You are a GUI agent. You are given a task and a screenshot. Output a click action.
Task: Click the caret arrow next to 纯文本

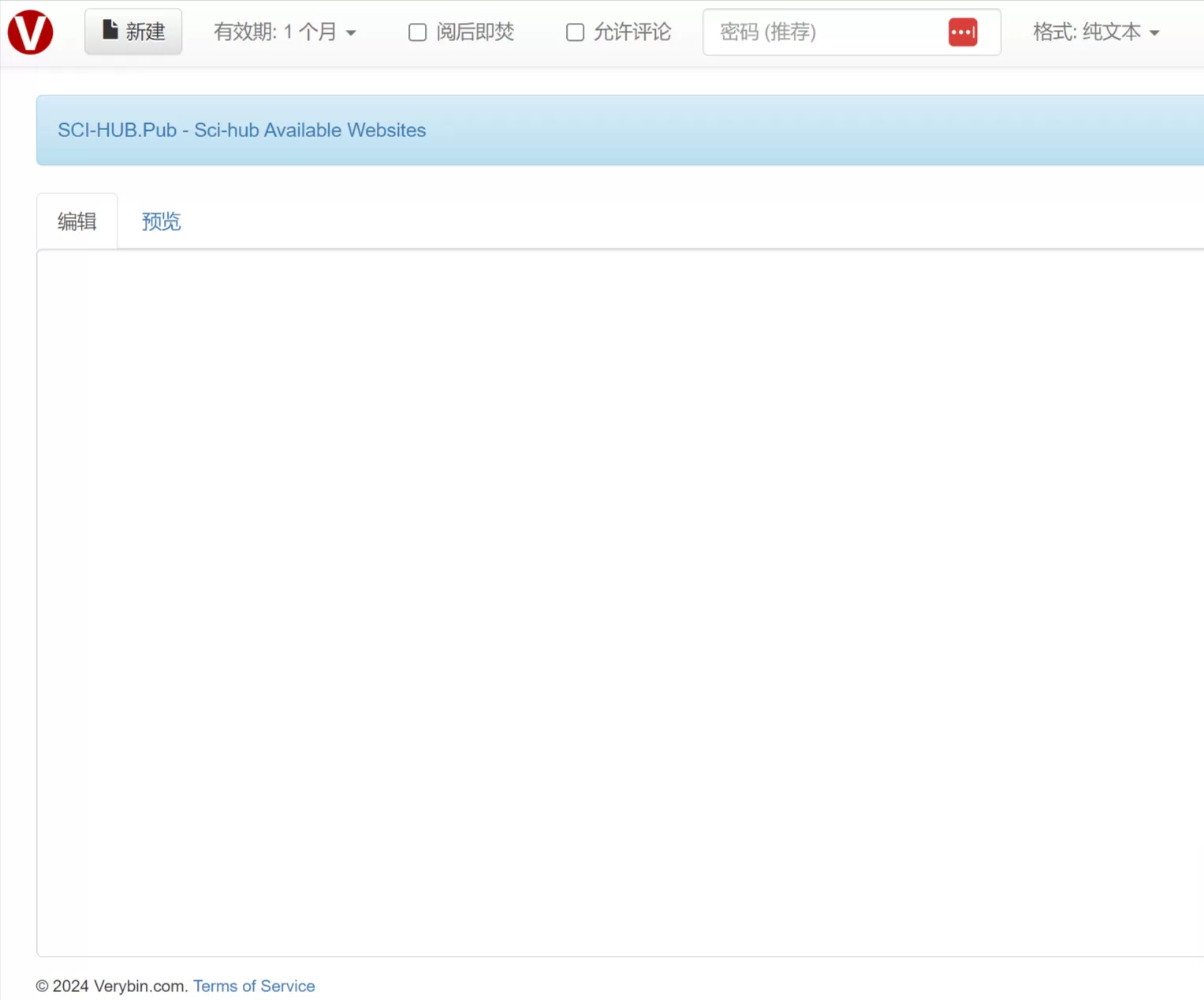(1154, 33)
